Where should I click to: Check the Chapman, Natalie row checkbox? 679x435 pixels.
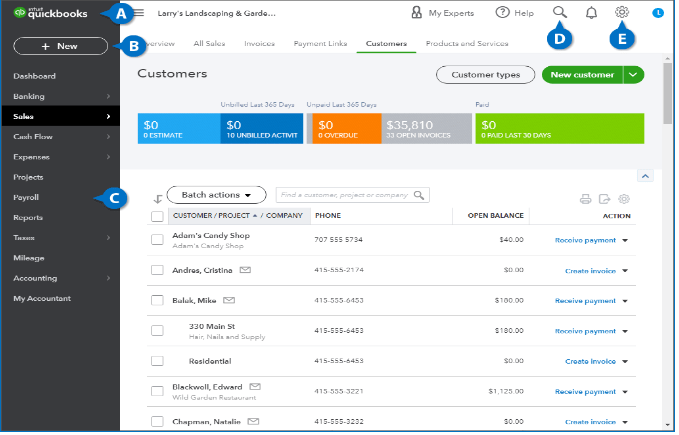158,423
